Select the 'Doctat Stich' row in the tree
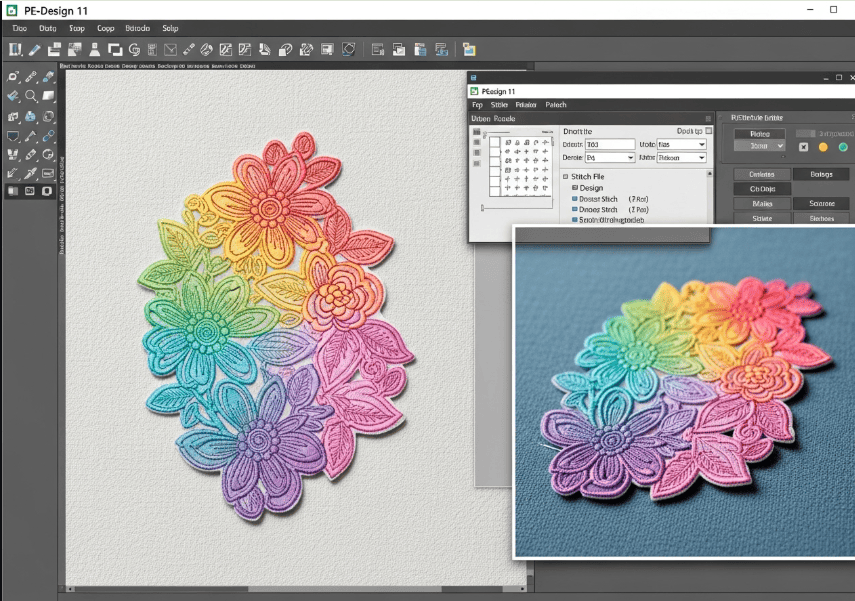The height and width of the screenshot is (601, 855). [x=610, y=199]
